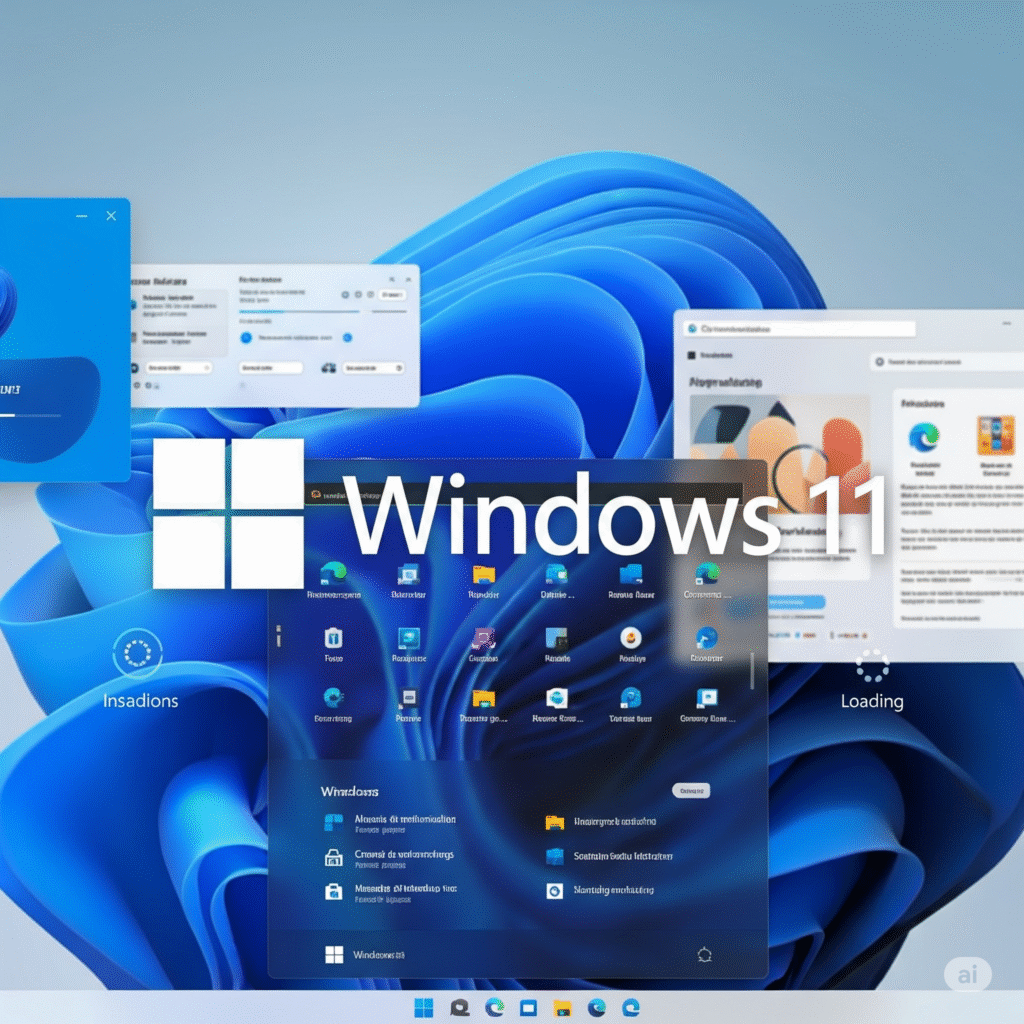
Task: Open the large illustrated thumbnail in the right window
Action: (780, 451)
